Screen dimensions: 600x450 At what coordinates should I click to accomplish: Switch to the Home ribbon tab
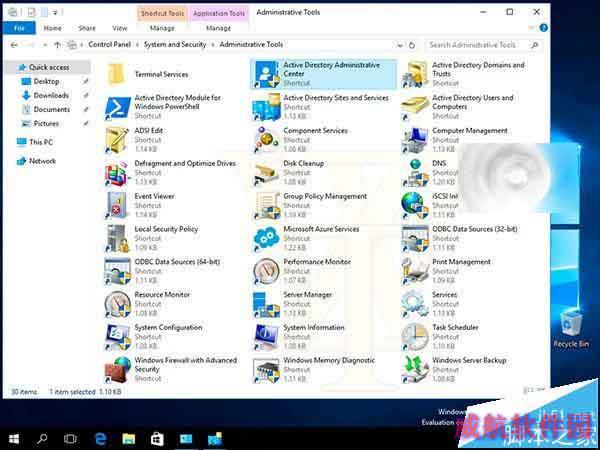52,28
